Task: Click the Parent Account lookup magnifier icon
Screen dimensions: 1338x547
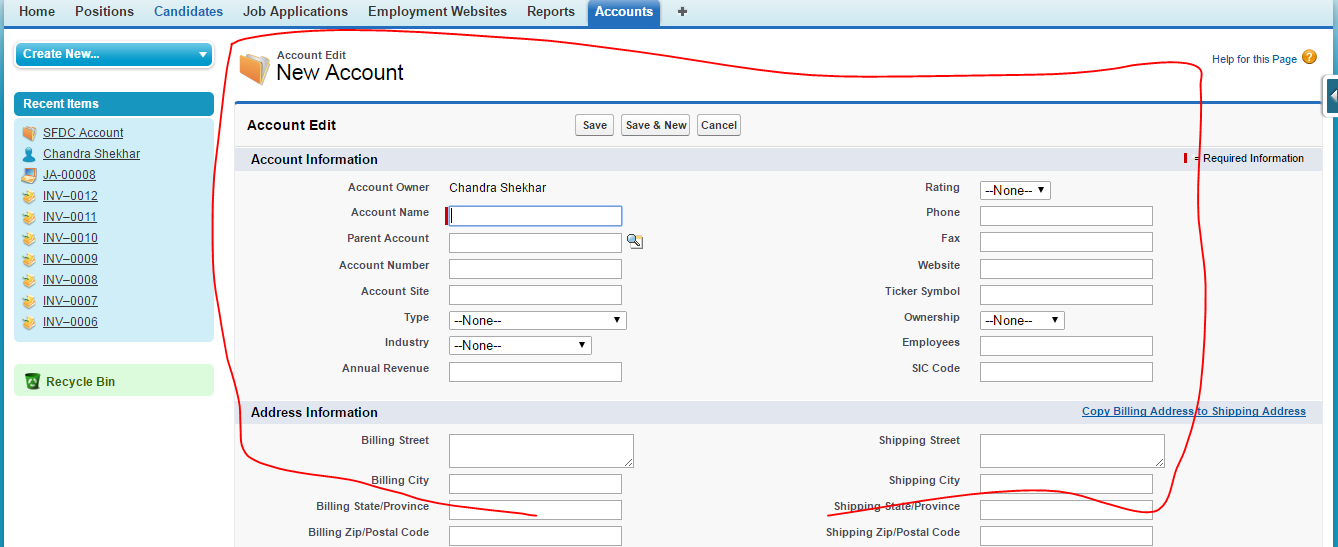Action: 634,241
